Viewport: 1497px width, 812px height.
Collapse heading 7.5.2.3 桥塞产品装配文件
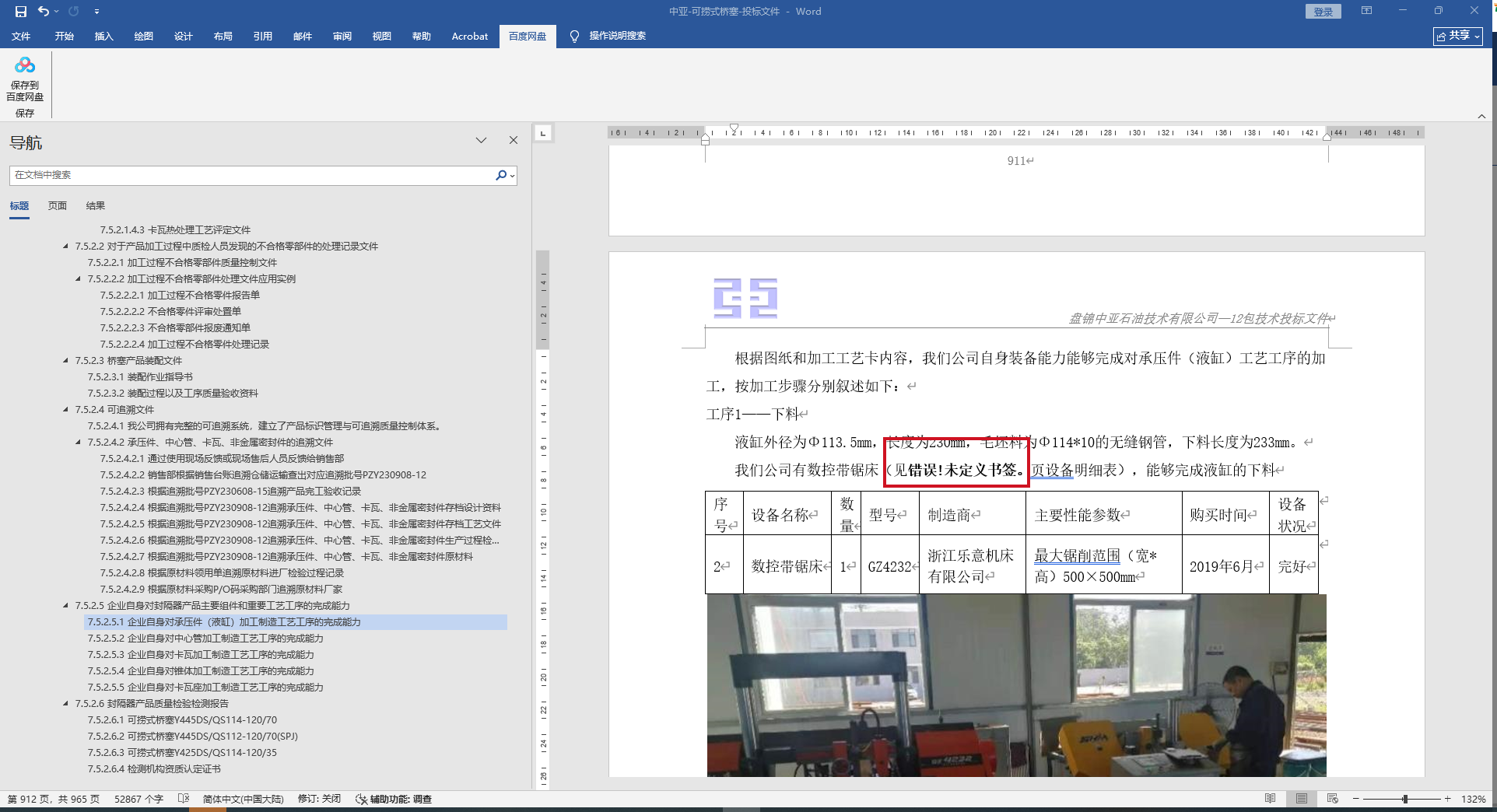click(x=65, y=361)
